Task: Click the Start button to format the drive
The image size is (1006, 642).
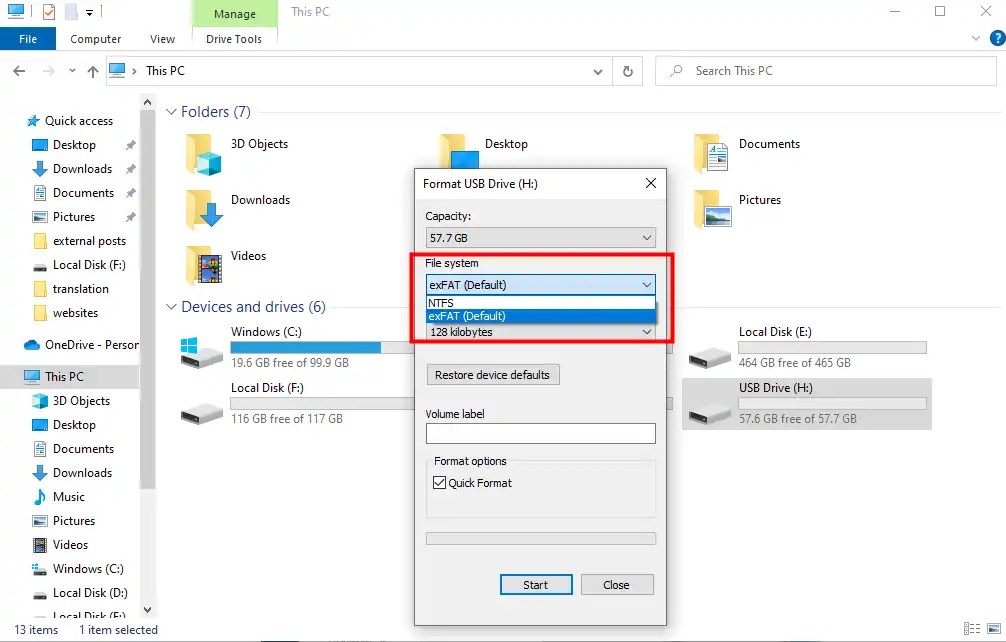Action: [536, 584]
